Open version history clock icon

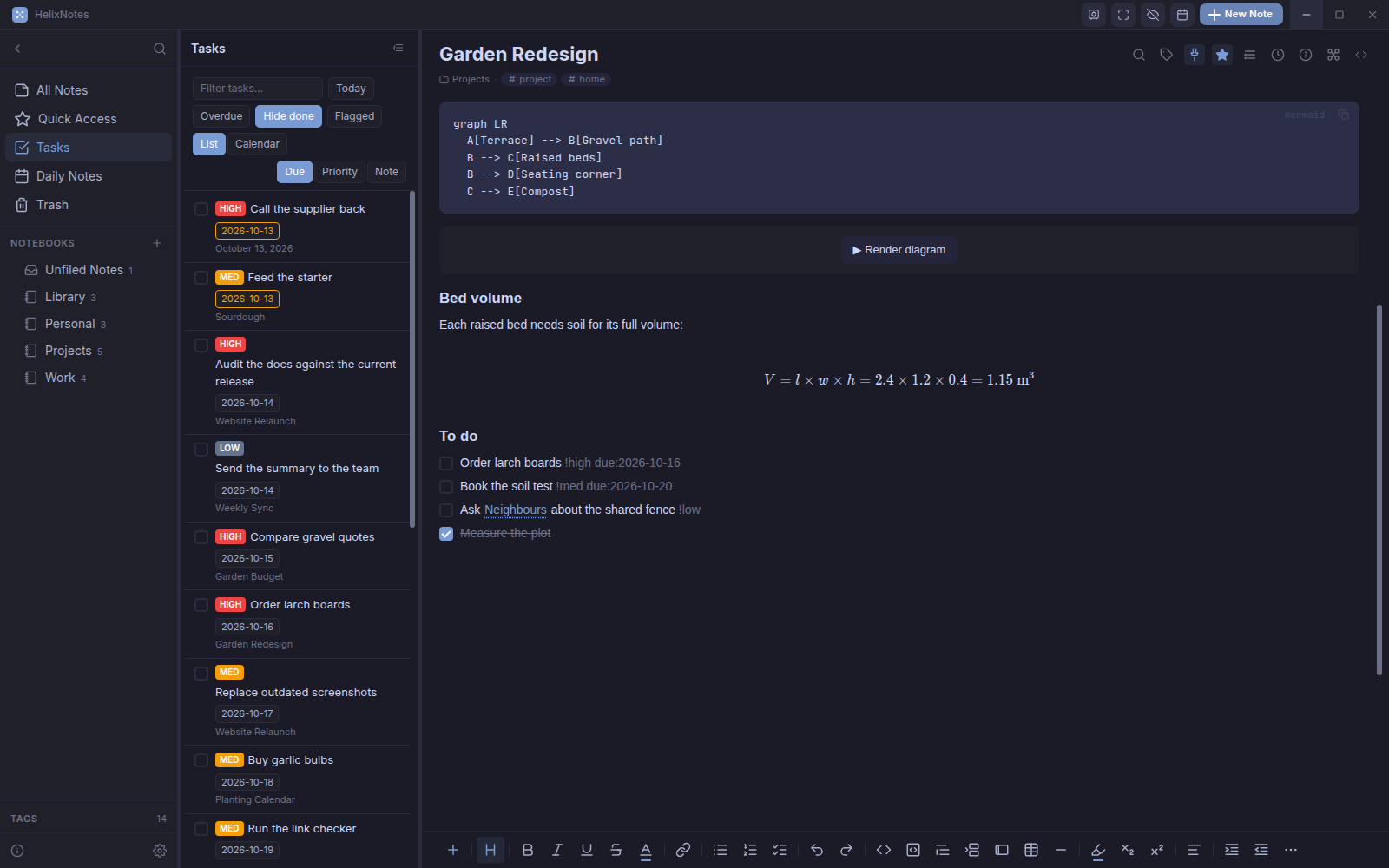pyautogui.click(x=1278, y=55)
